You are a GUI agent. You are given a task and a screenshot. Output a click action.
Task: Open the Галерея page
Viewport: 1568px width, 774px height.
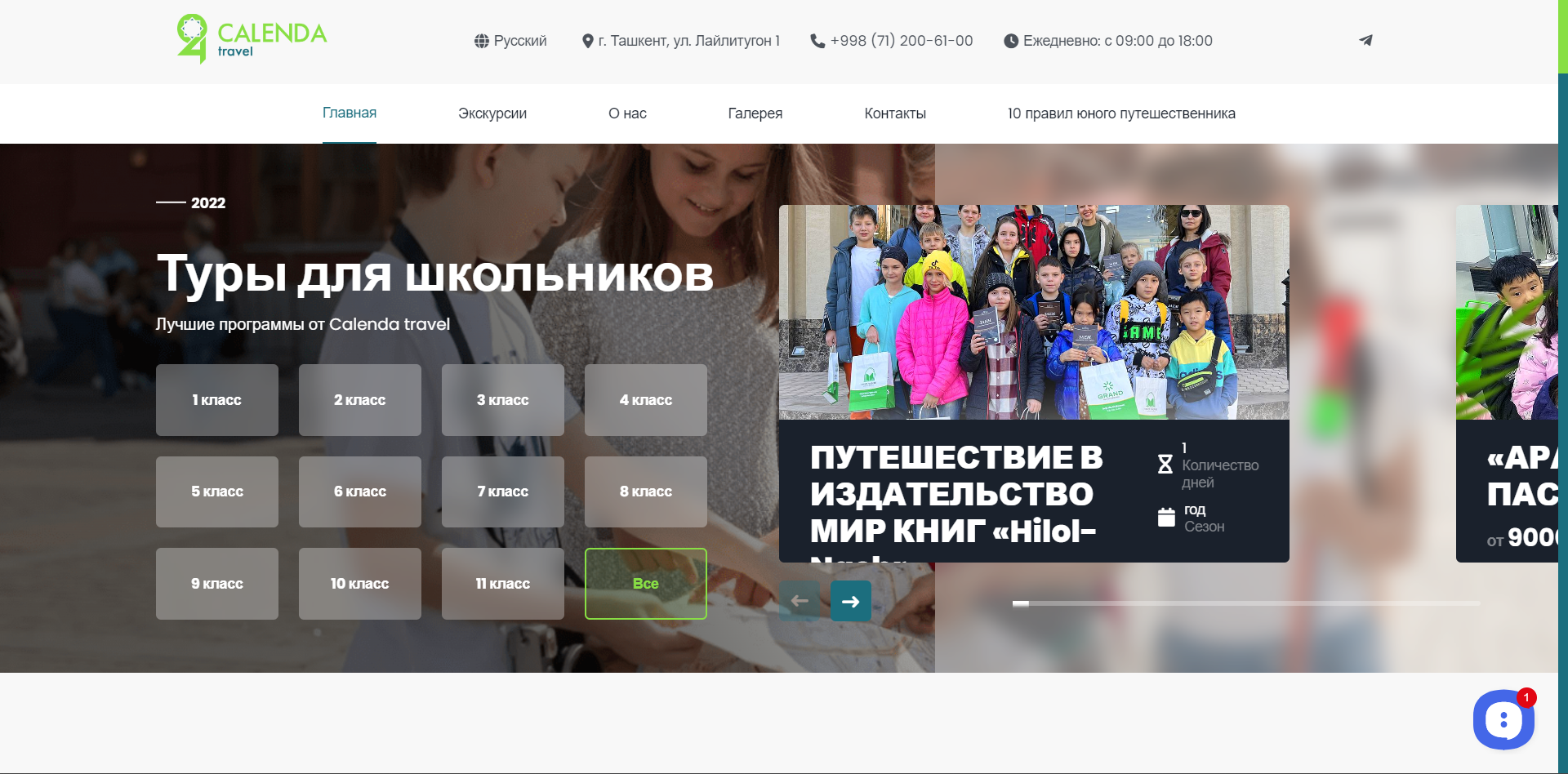click(755, 113)
